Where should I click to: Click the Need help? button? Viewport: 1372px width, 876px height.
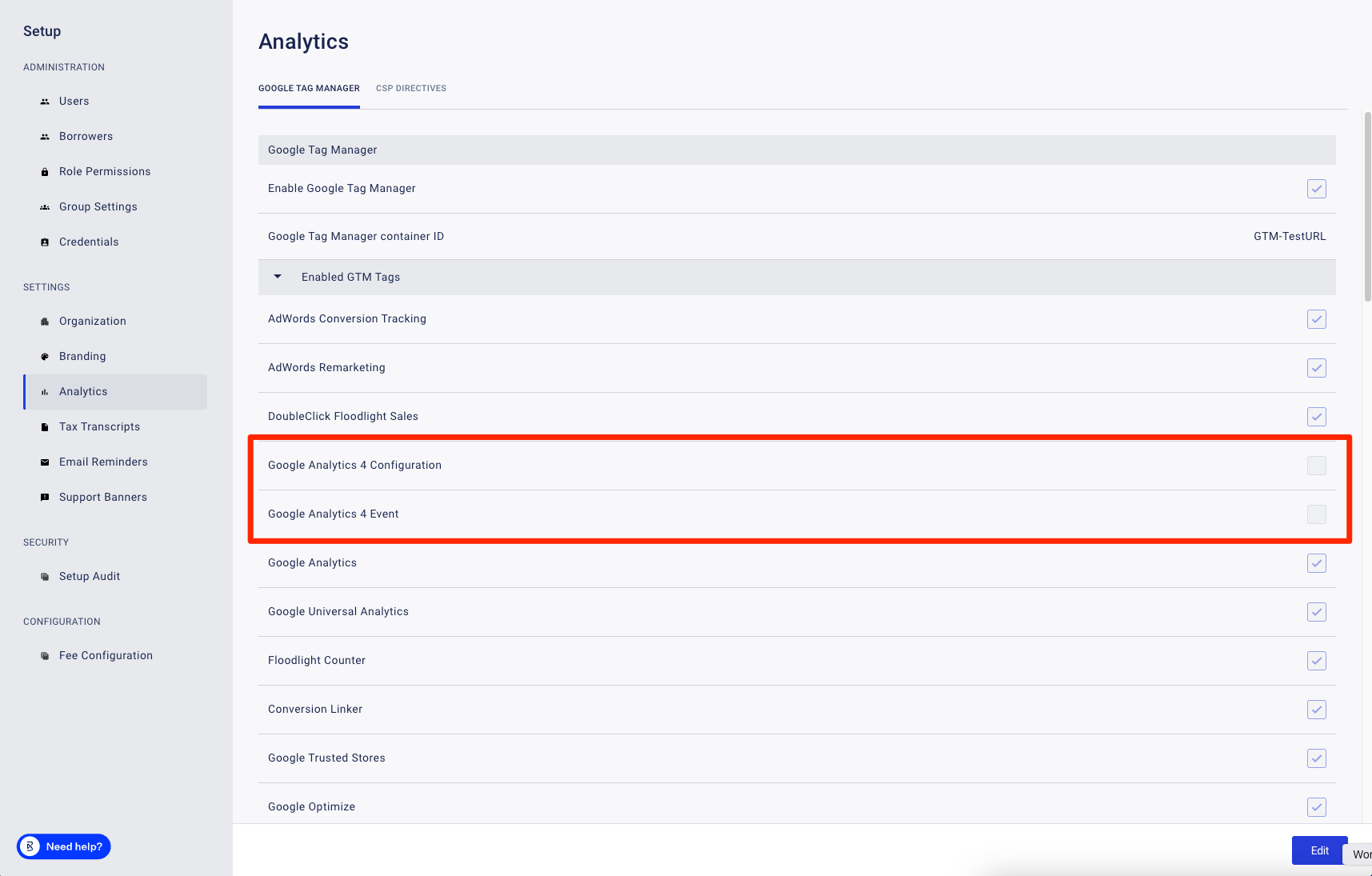pyautogui.click(x=64, y=846)
